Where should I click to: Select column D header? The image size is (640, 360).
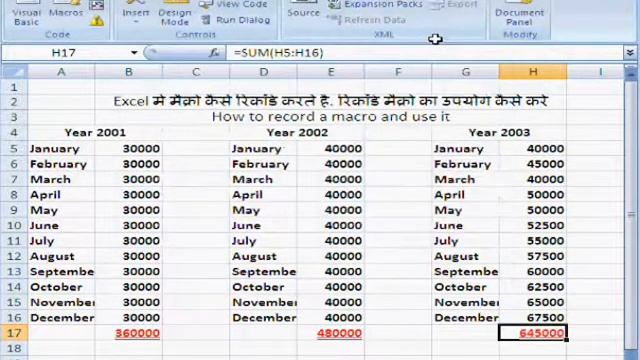click(263, 72)
